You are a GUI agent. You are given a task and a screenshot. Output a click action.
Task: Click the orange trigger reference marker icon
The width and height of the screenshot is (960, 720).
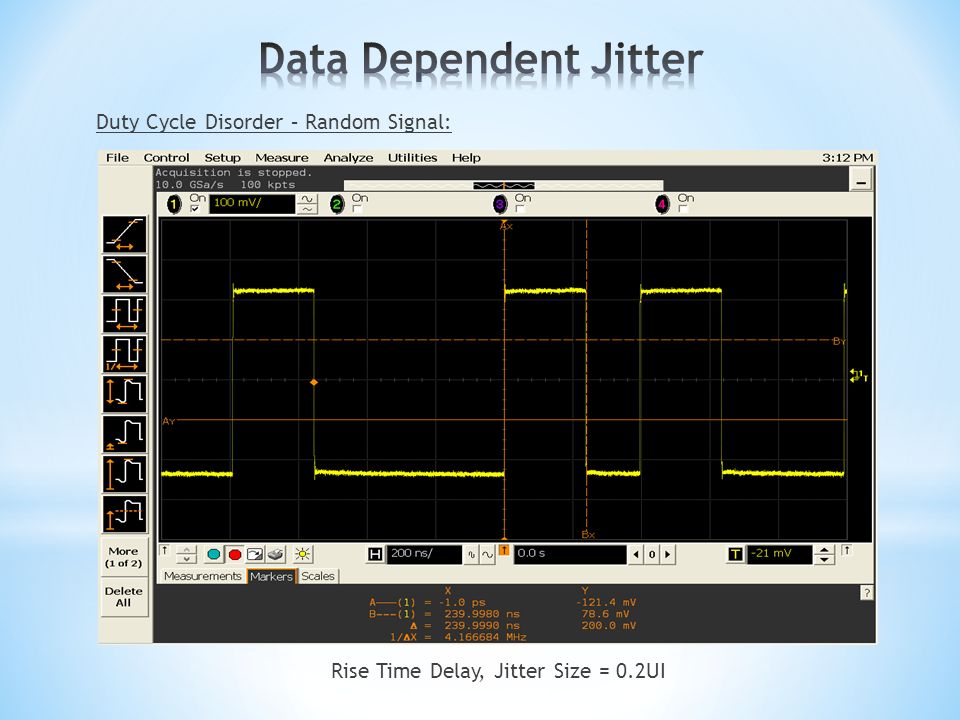[x=504, y=550]
